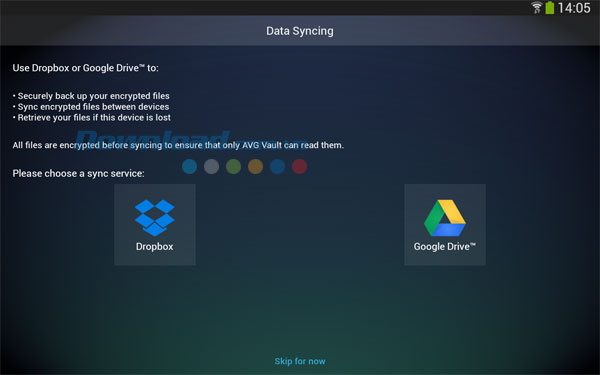This screenshot has height=375, width=600.
Task: Click the "Retrieve your files if this device is lost" line
Action: [x=92, y=117]
